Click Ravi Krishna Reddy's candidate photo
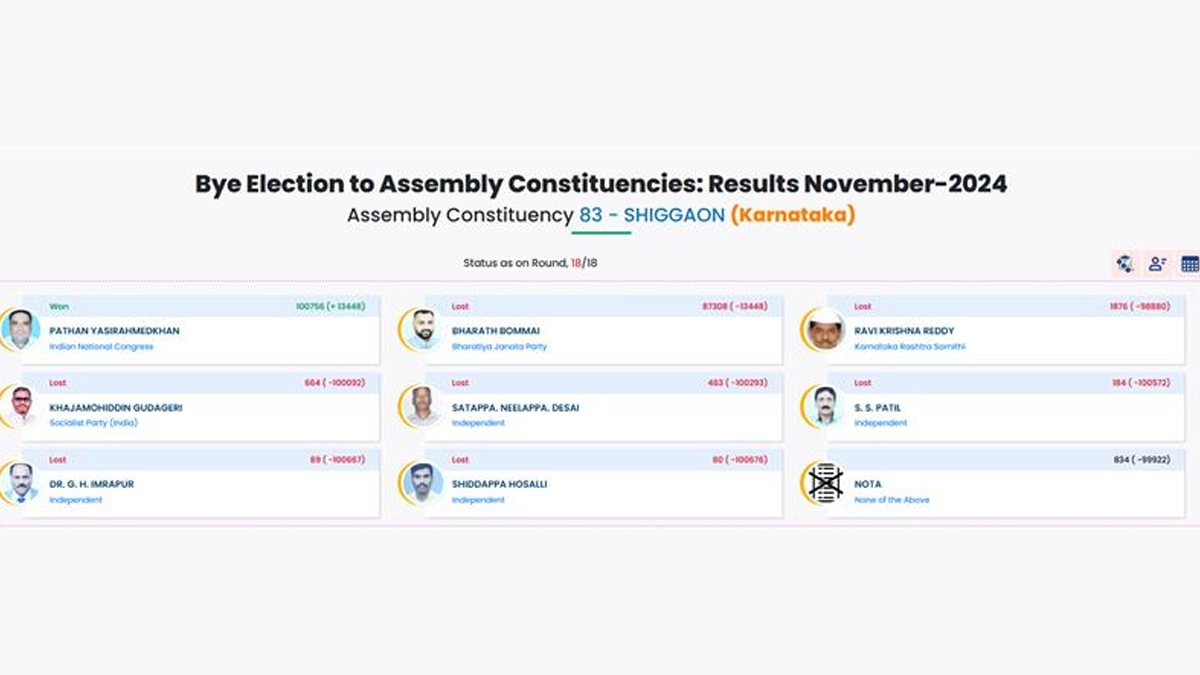Image resolution: width=1200 pixels, height=675 pixels. pyautogui.click(x=825, y=329)
